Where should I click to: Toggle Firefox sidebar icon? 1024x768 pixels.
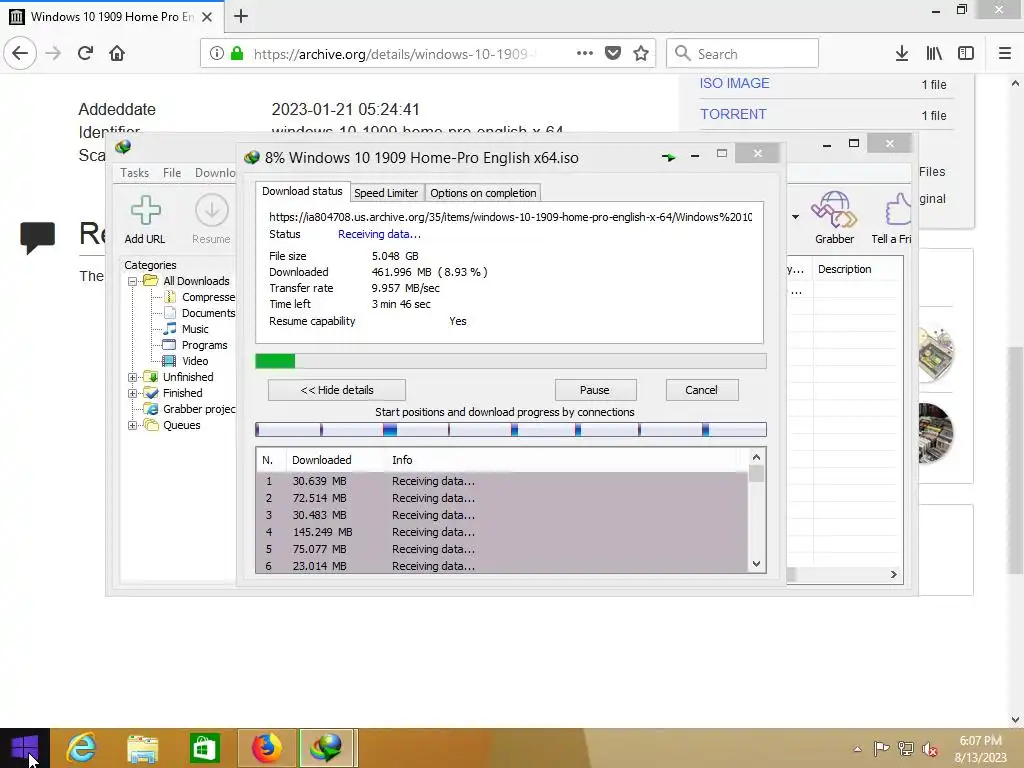point(966,54)
